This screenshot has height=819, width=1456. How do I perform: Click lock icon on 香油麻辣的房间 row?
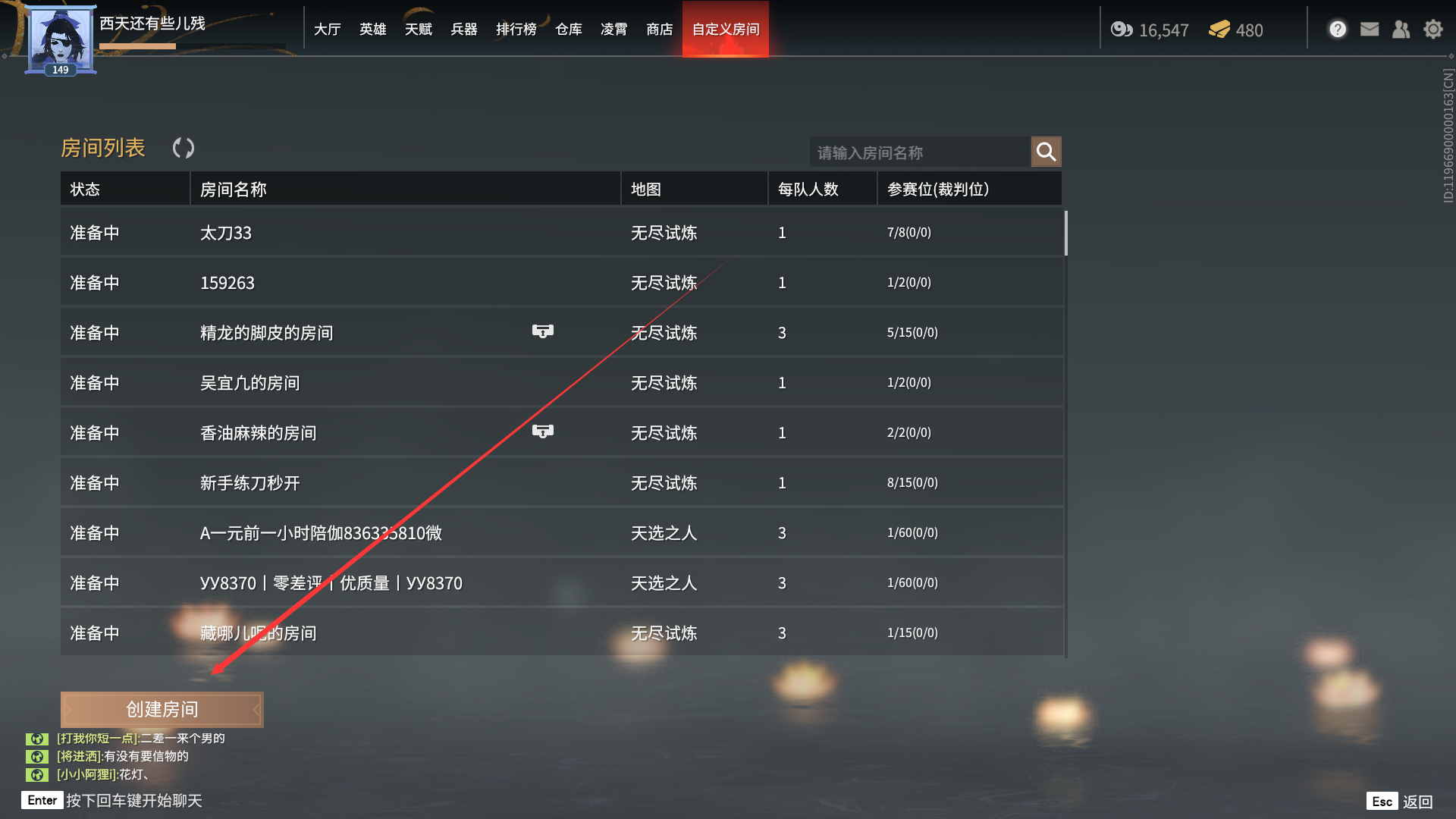coord(543,431)
